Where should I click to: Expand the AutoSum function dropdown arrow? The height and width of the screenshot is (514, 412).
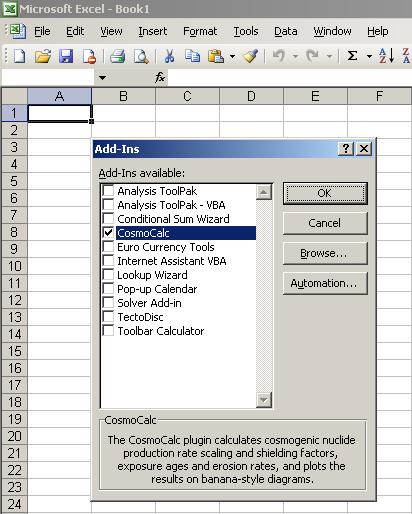[x=369, y=56]
